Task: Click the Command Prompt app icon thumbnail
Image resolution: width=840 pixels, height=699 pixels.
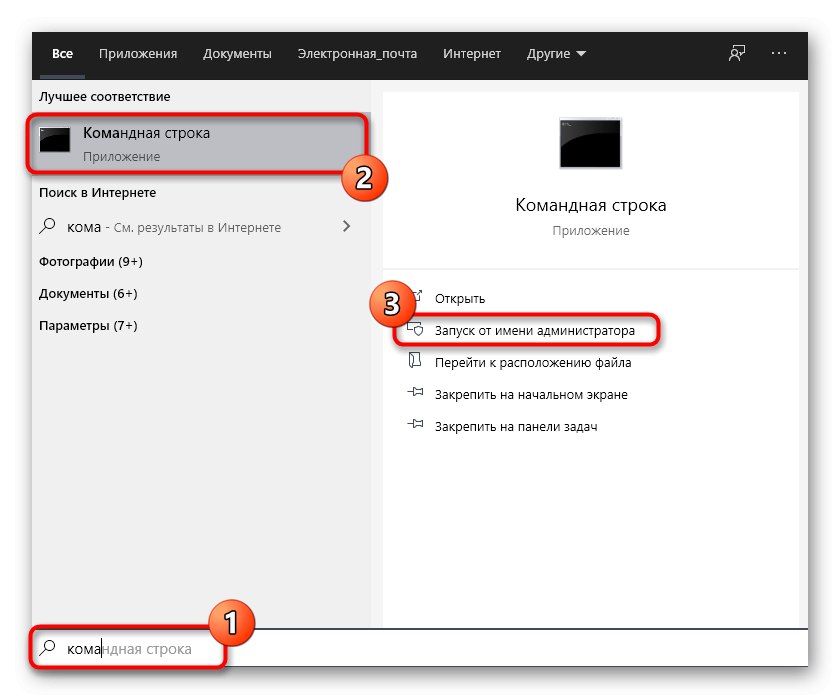Action: tap(52, 141)
